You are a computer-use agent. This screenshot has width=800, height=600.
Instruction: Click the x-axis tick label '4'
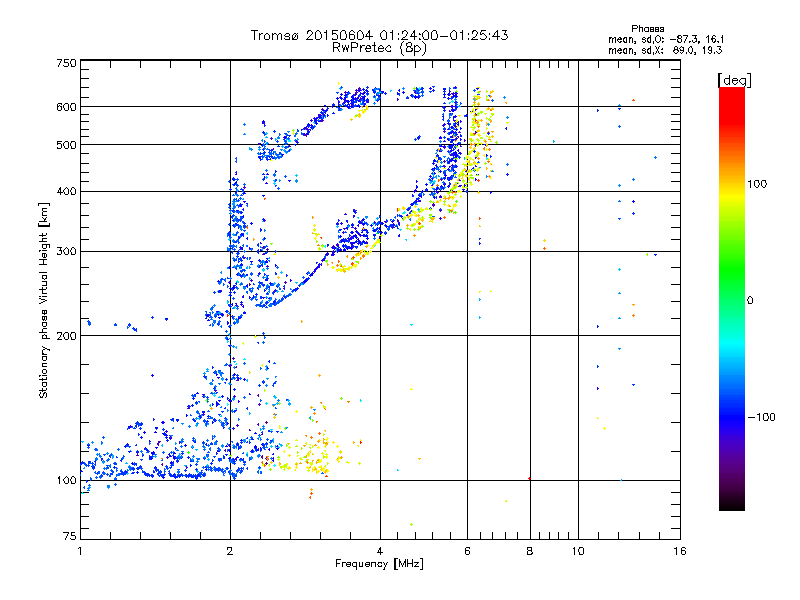[x=380, y=551]
